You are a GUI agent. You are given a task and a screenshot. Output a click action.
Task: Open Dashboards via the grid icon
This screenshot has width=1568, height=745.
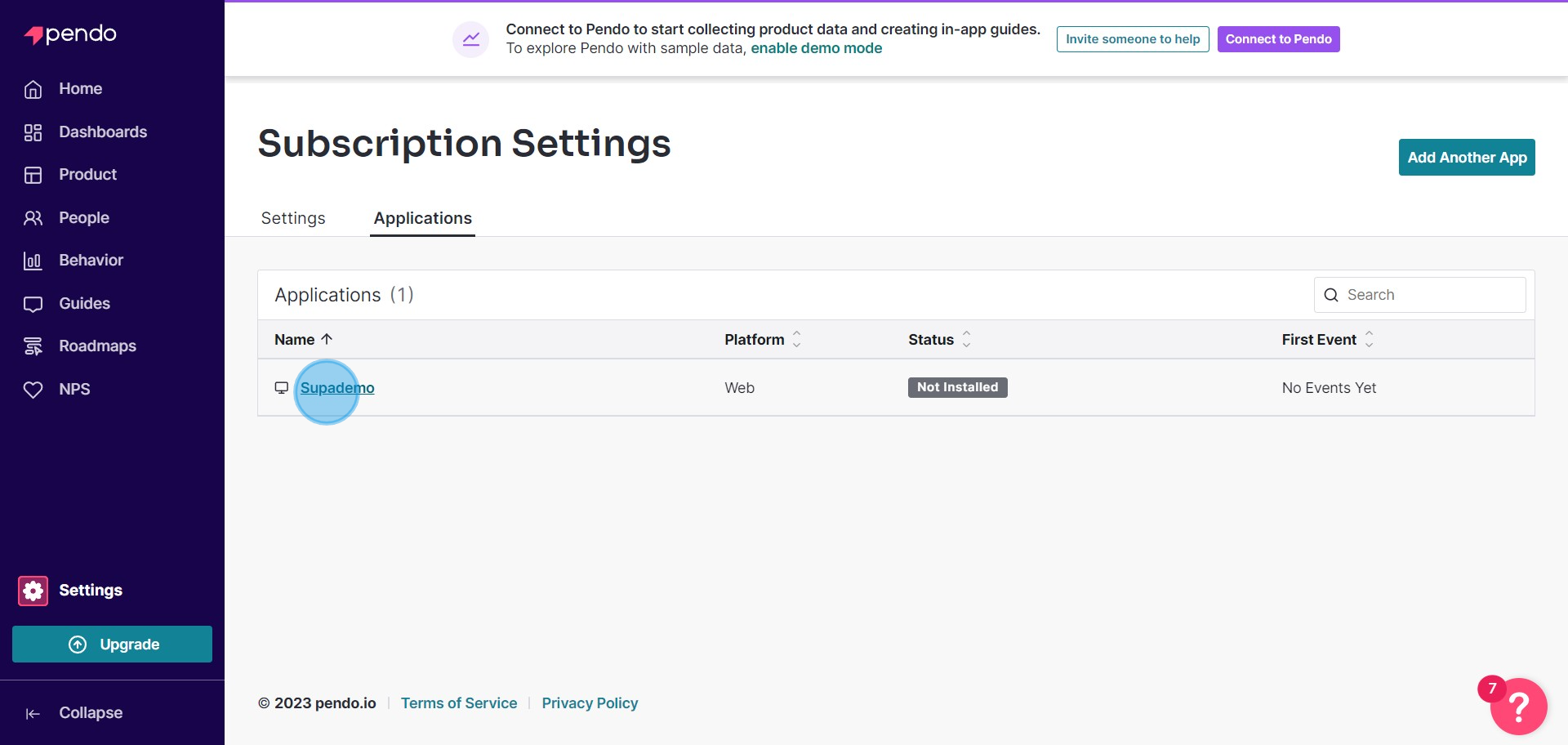pyautogui.click(x=33, y=132)
